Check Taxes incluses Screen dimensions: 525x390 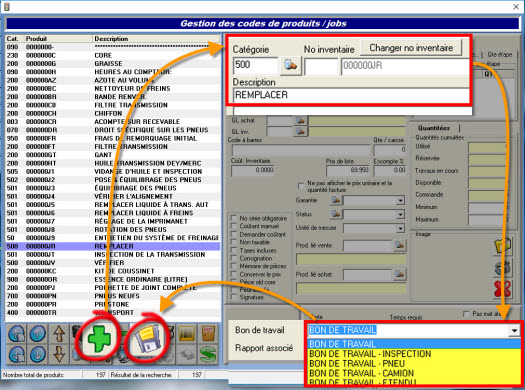pyautogui.click(x=234, y=250)
